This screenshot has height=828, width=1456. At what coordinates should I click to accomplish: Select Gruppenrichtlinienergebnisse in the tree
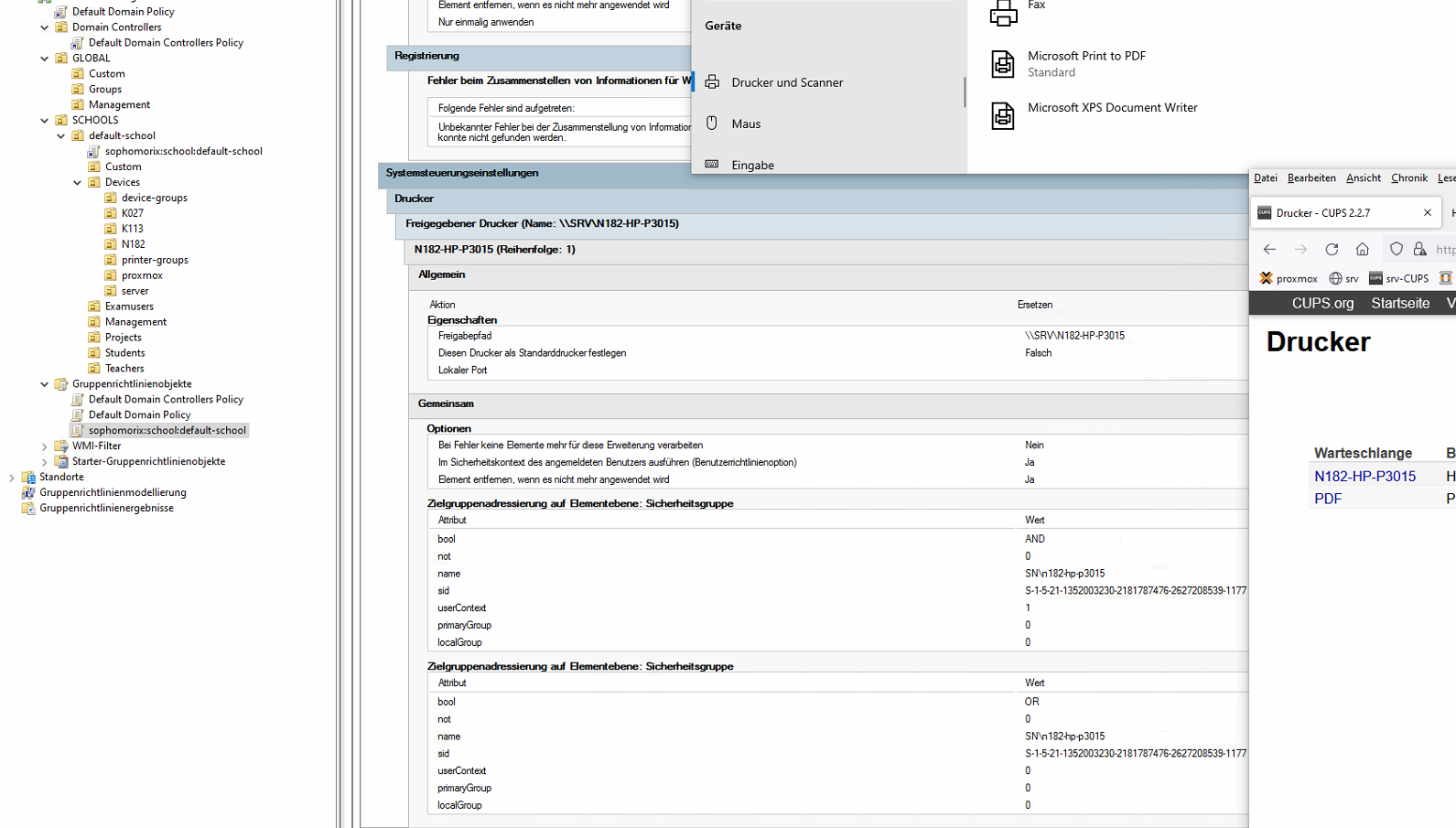[x=106, y=508]
